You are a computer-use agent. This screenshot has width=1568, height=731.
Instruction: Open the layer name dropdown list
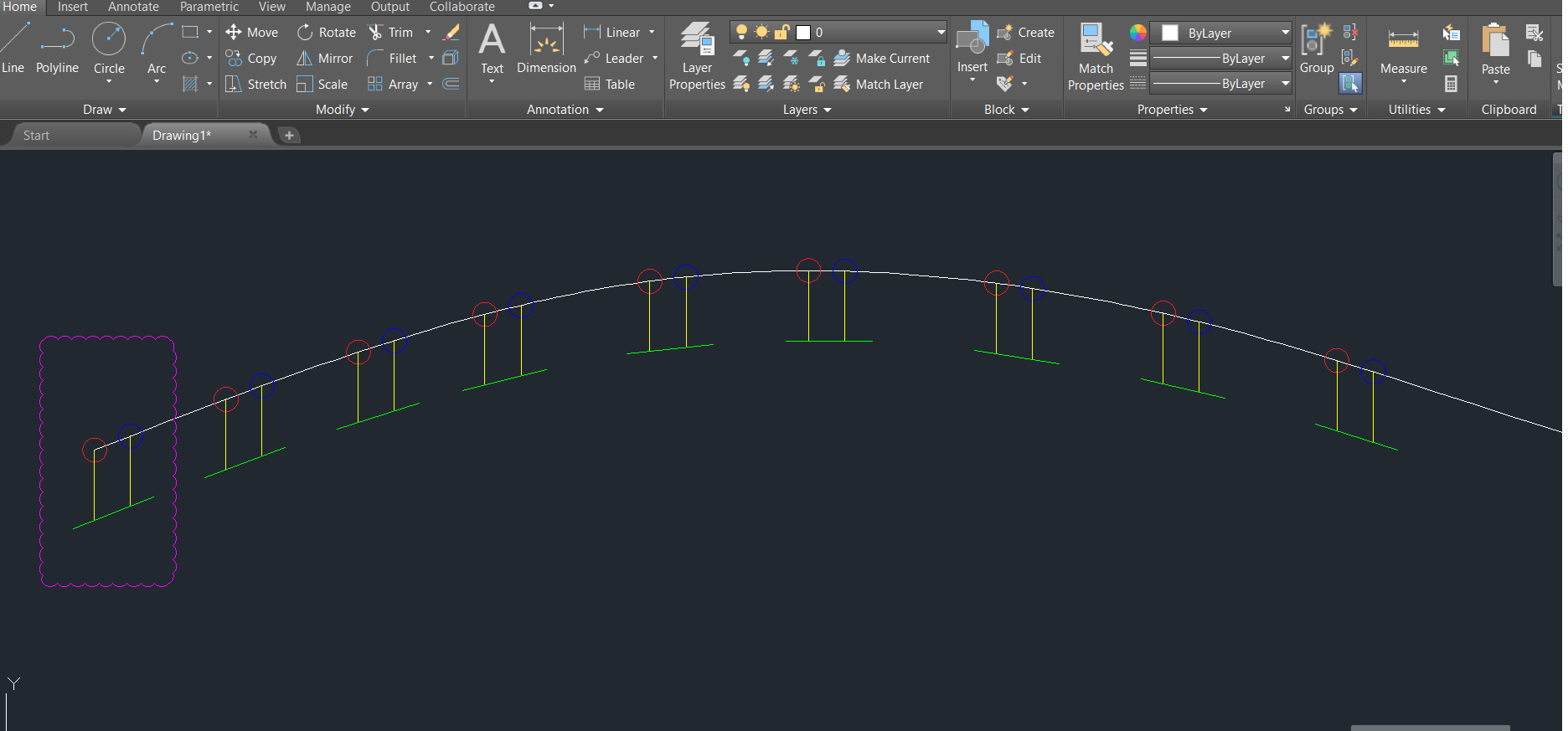(941, 33)
